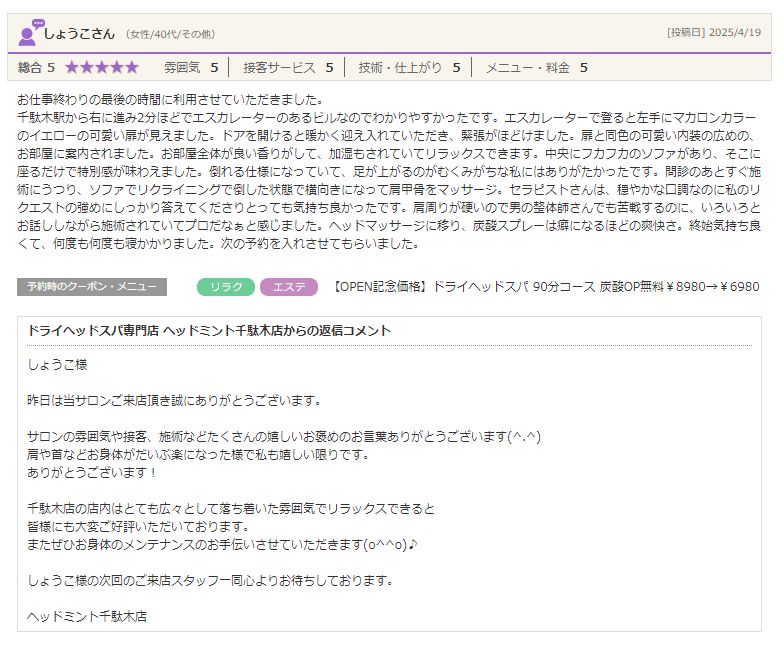This screenshot has width=784, height=653.
Task: Click the 雰囲気 5 rating item
Action: (190, 68)
